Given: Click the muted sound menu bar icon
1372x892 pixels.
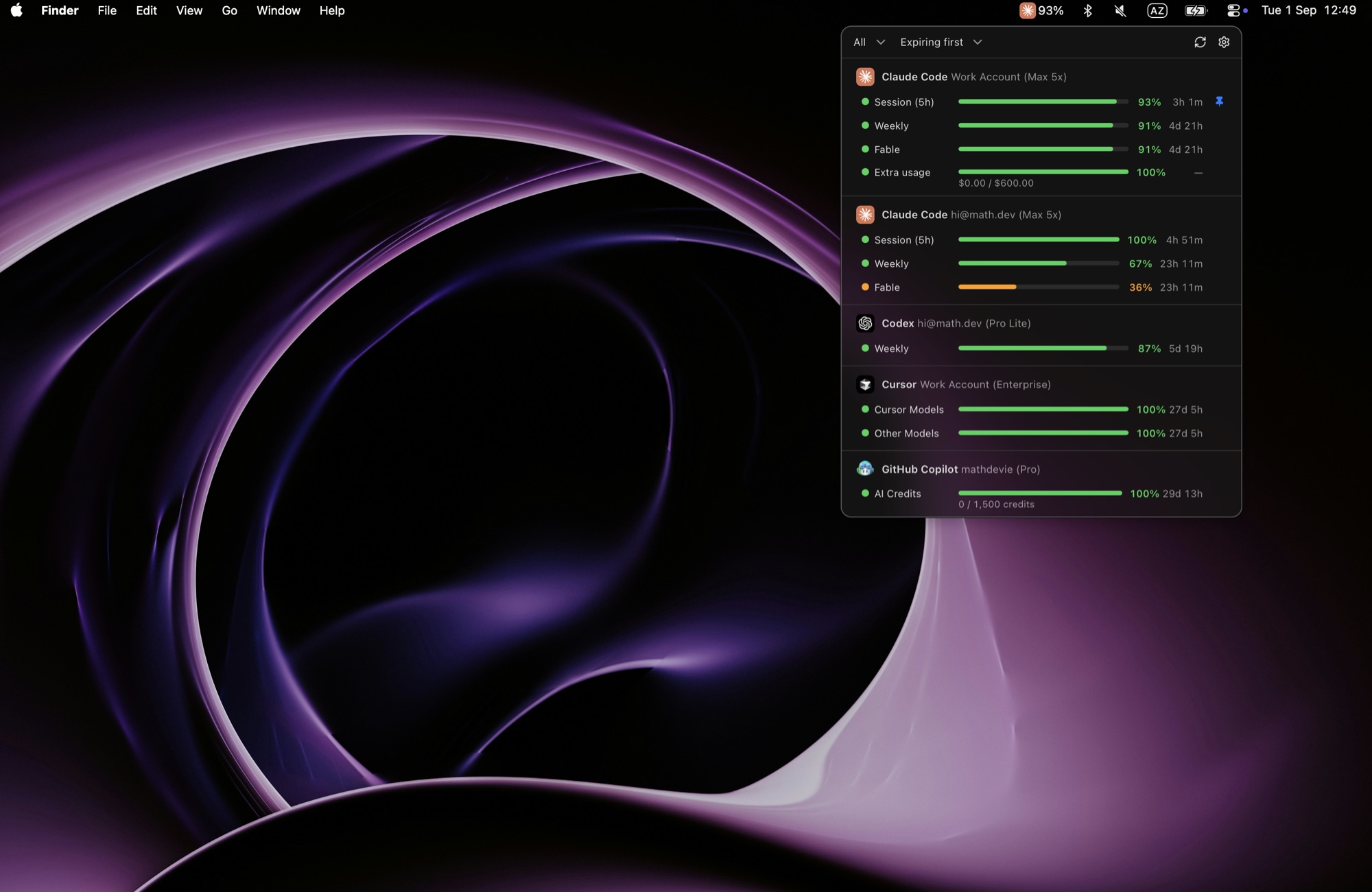Looking at the screenshot, I should pos(1120,10).
